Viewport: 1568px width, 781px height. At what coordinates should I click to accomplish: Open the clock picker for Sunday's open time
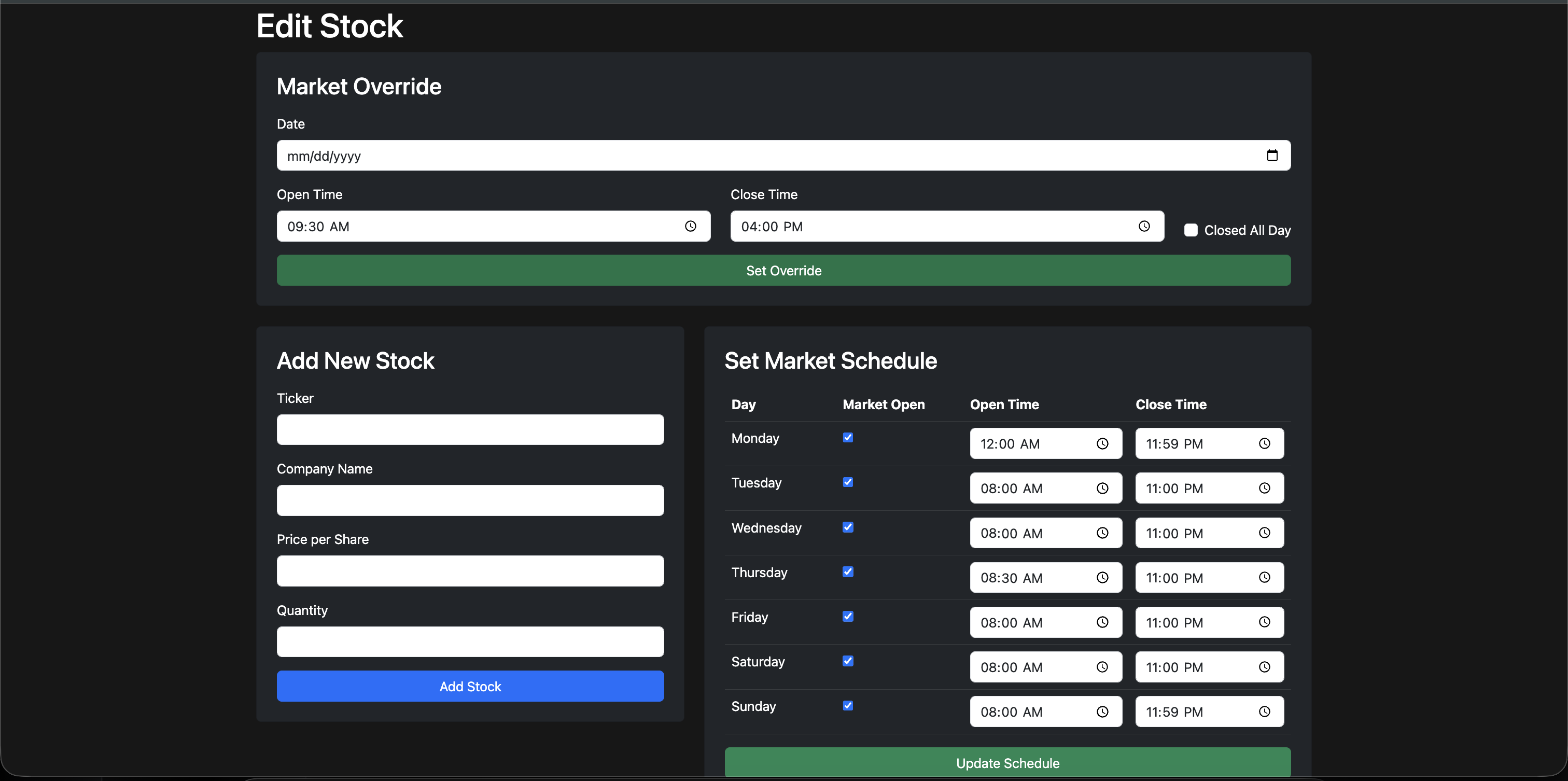[x=1103, y=711]
